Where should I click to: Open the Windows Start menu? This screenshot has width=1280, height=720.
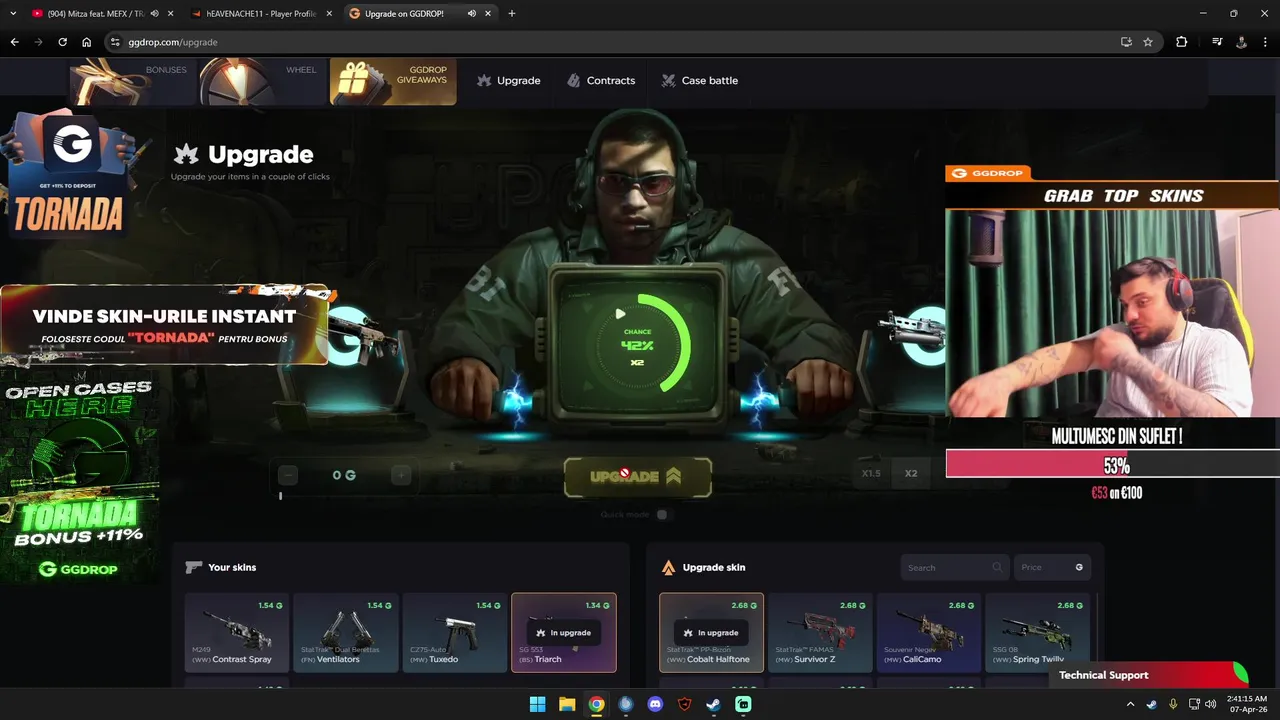[538, 704]
